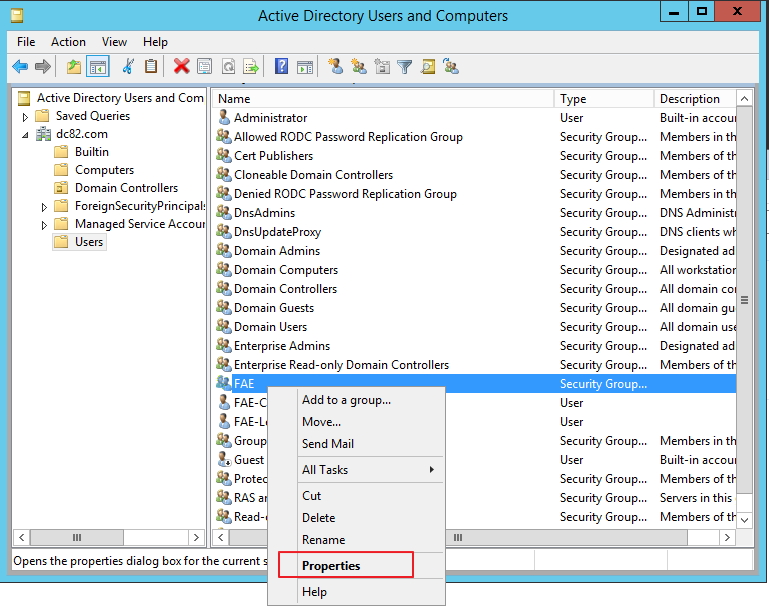Select the DnsAdmins group row
This screenshot has width=769, height=608.
pos(475,212)
